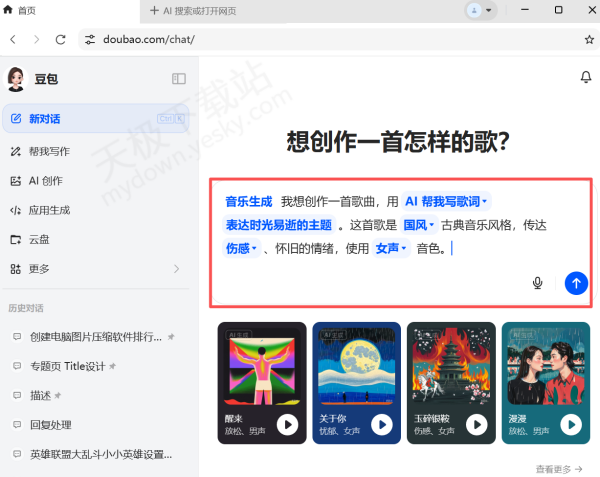600x477 pixels.
Task: Collapse the sidebar with the panel icon
Action: click(179, 79)
